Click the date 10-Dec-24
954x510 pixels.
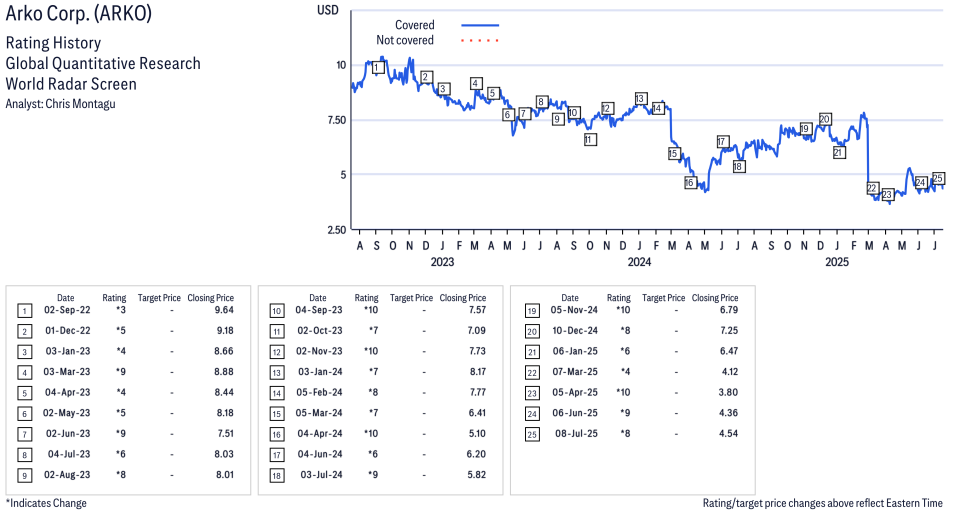click(x=575, y=330)
